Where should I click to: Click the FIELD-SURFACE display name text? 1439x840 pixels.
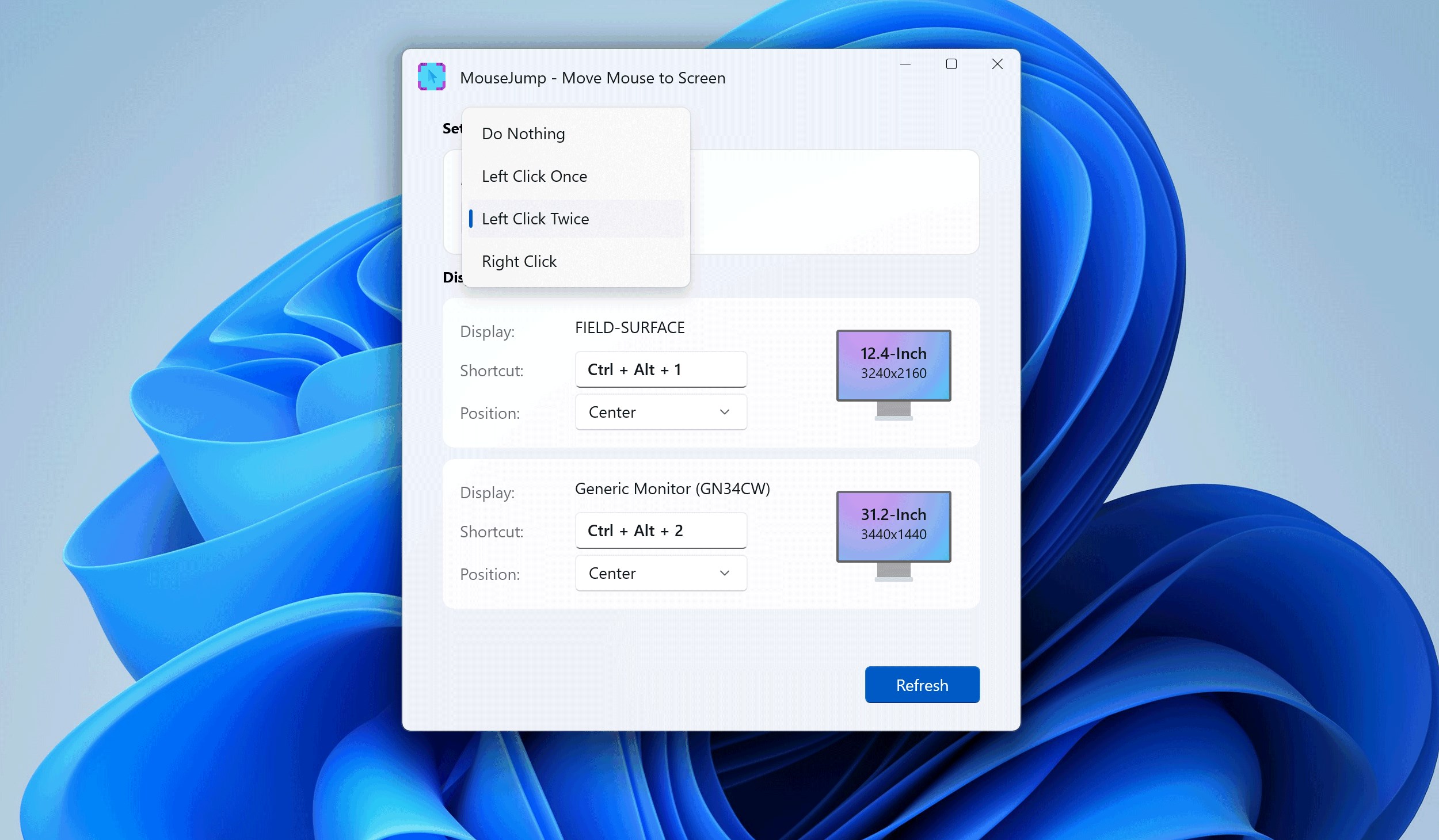[629, 327]
